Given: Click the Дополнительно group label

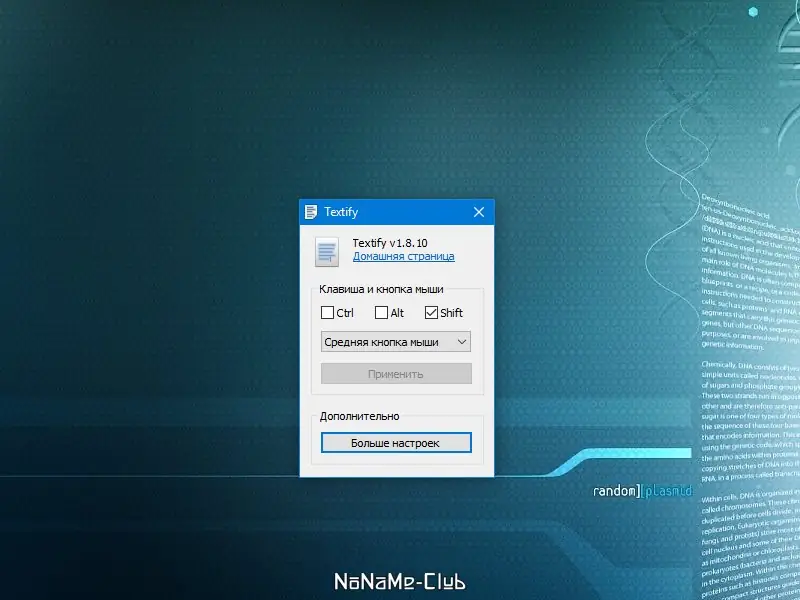Looking at the screenshot, I should (x=359, y=416).
